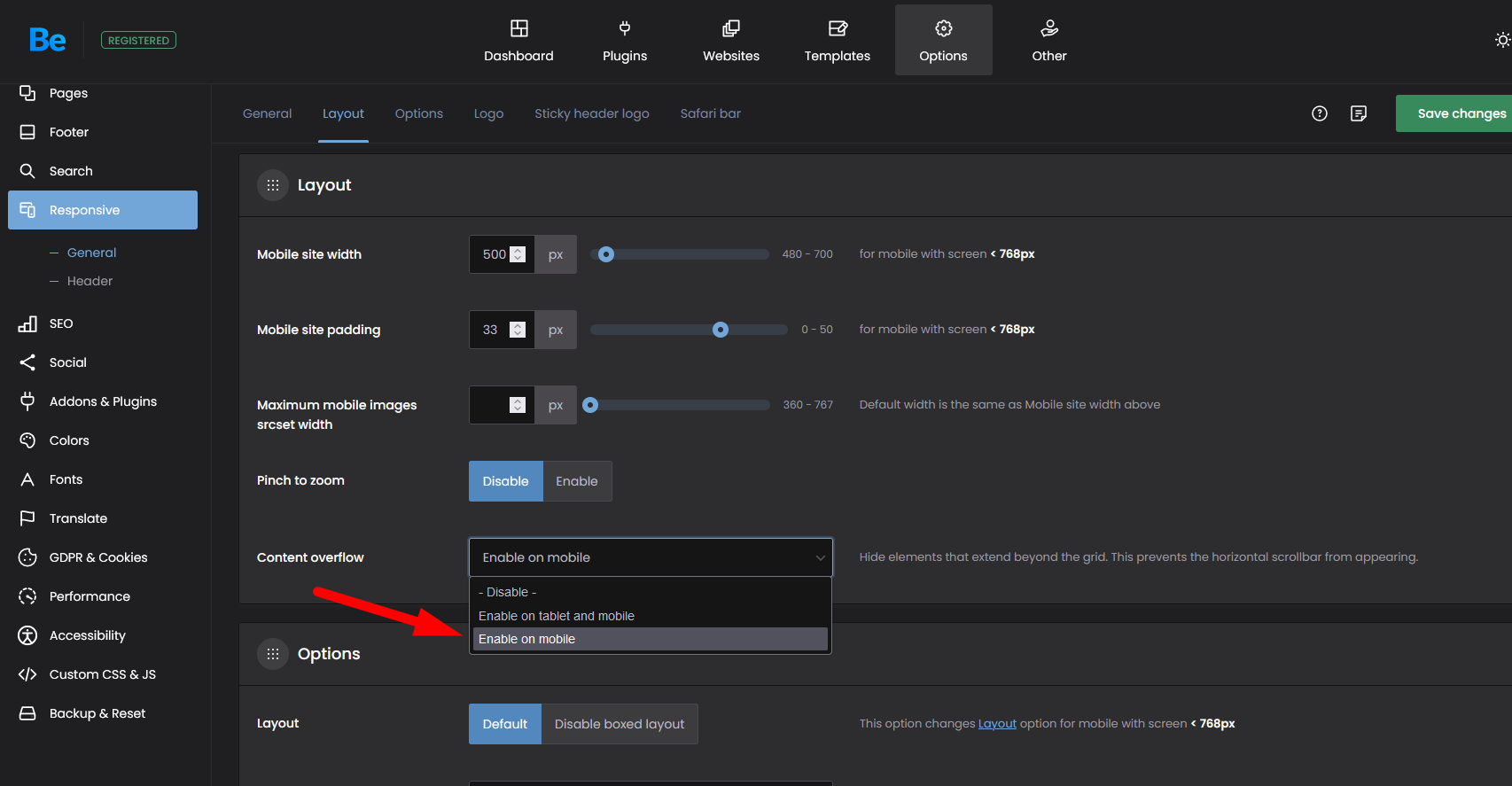
Task: Click the Maximum mobile images srcset width field
Action: coord(502,405)
